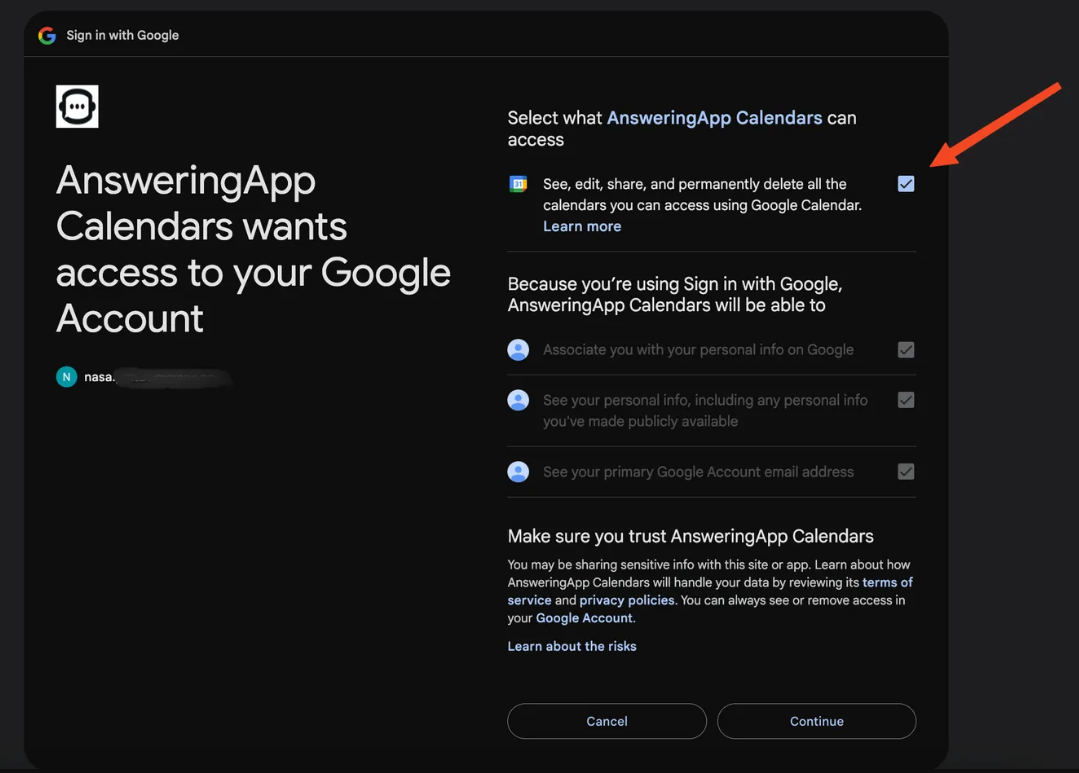The width and height of the screenshot is (1079, 773).
Task: Click 'You may be sharing sensitive info' paragraph
Action: 710,591
